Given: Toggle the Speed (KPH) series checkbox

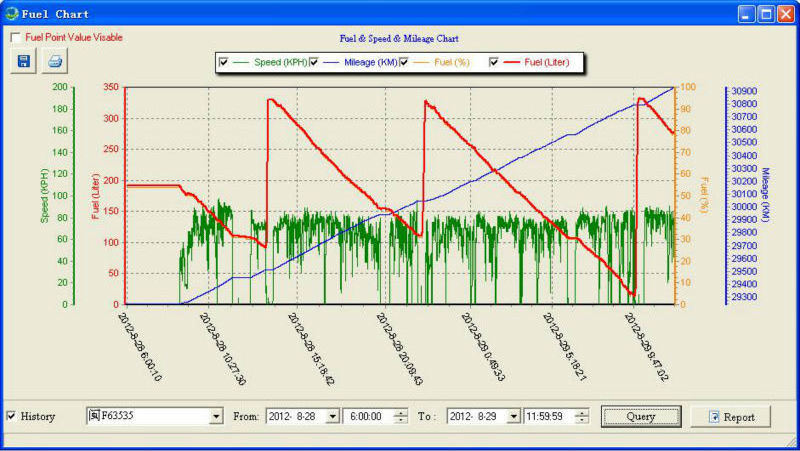Looking at the screenshot, I should [x=223, y=62].
